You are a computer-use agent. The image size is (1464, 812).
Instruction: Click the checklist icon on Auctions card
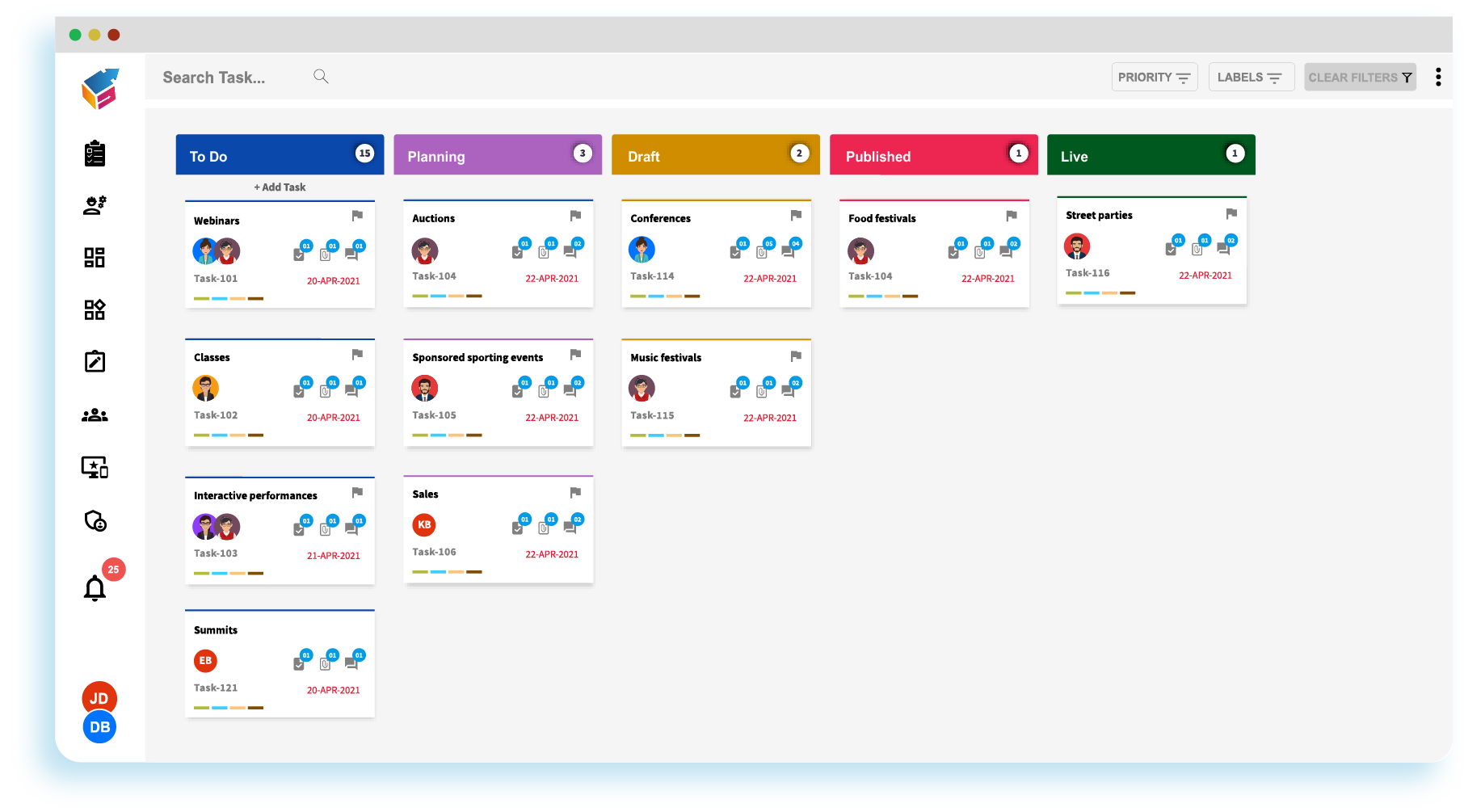click(517, 252)
